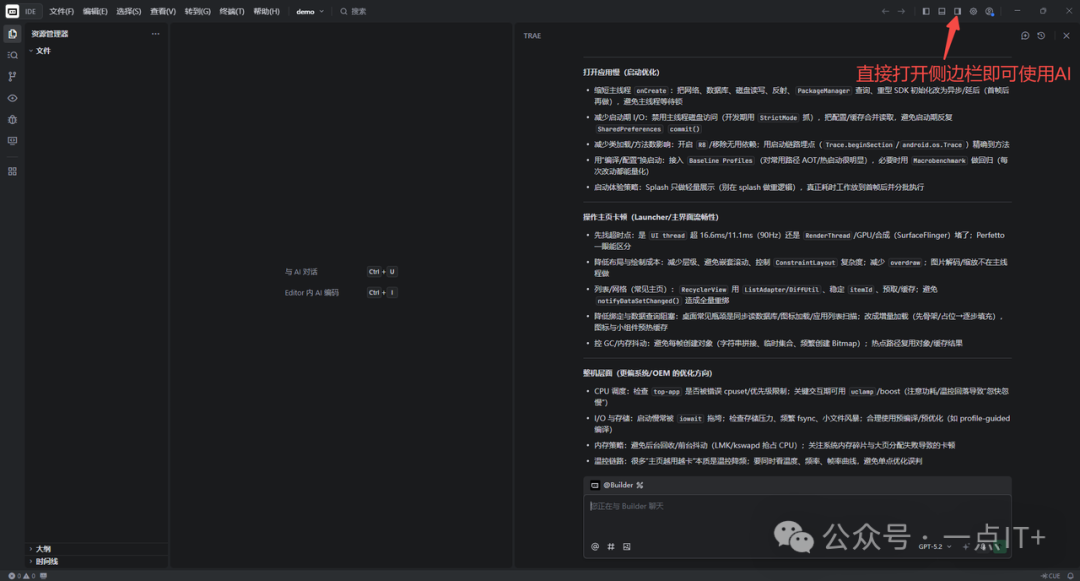This screenshot has width=1080, height=581.
Task: Open the 转到(G) menu
Action: (198, 12)
